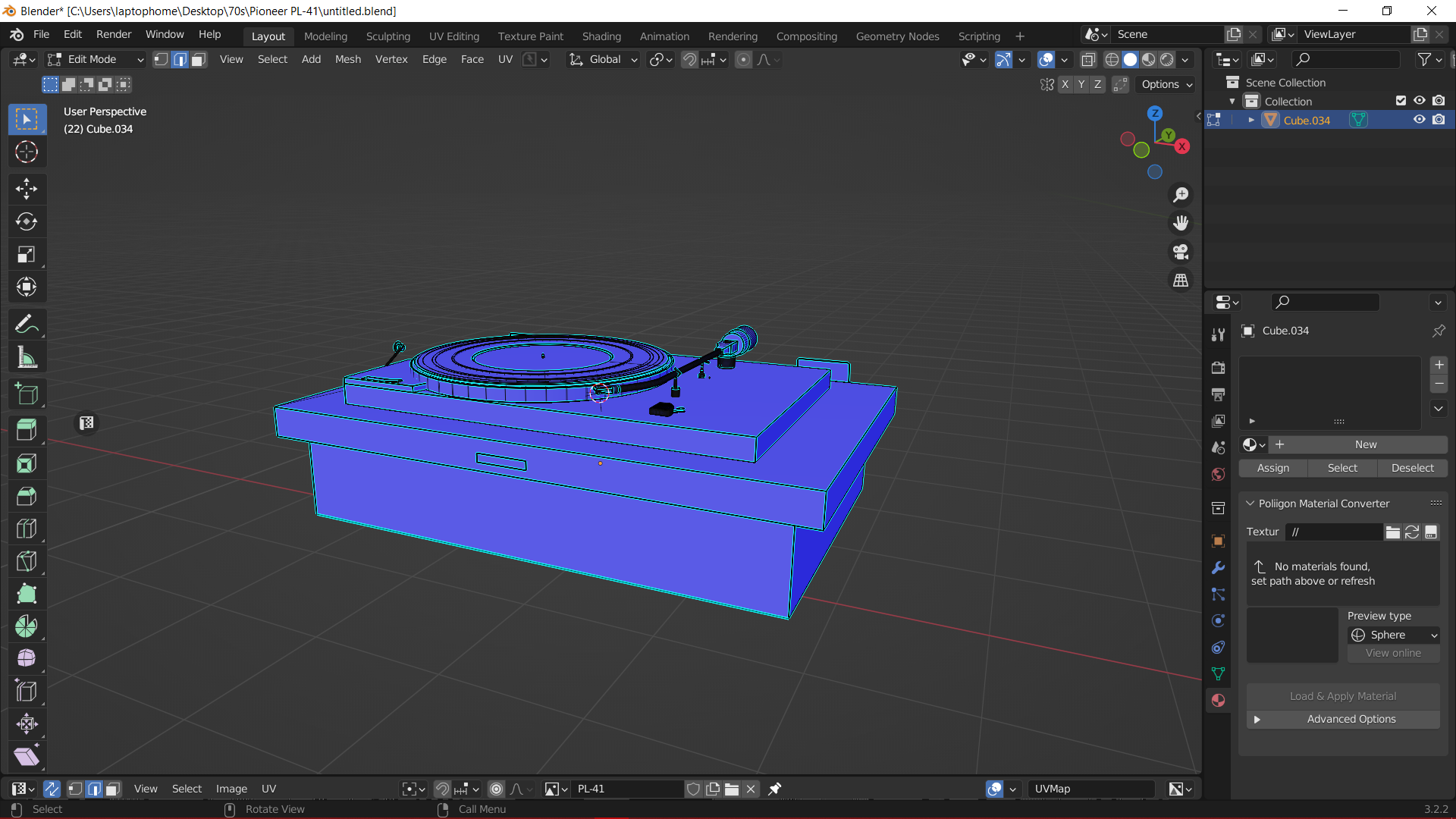Click the Select material button
This screenshot has height=819, width=1456.
pos(1342,468)
